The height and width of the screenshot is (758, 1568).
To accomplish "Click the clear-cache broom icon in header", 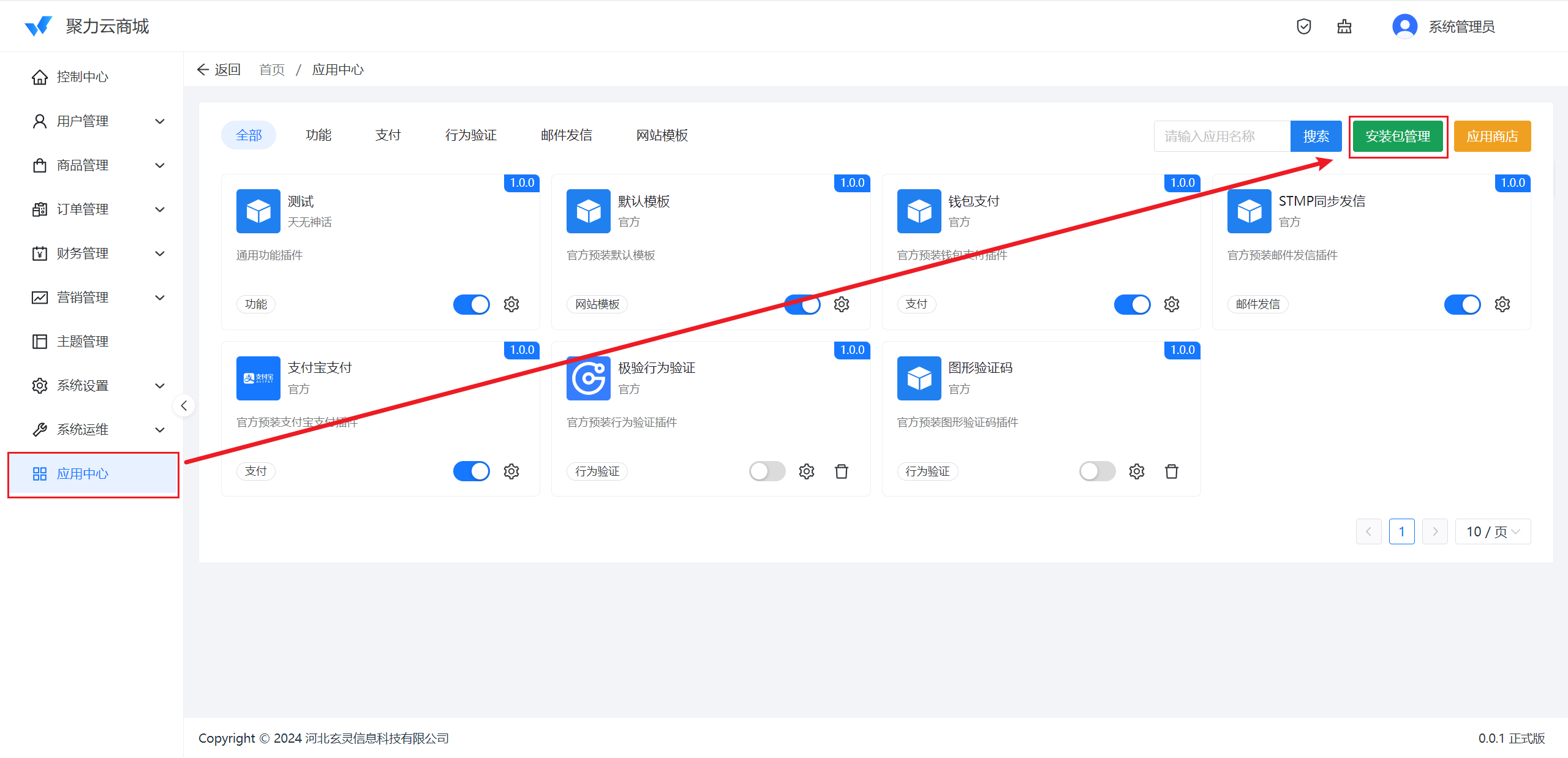I will click(1344, 26).
